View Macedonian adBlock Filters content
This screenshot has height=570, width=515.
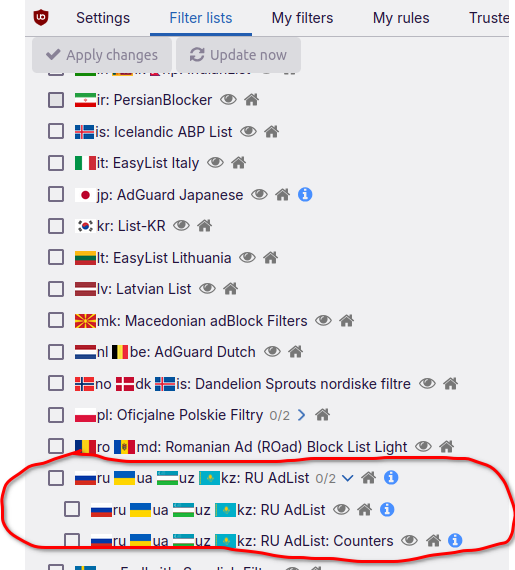click(323, 321)
